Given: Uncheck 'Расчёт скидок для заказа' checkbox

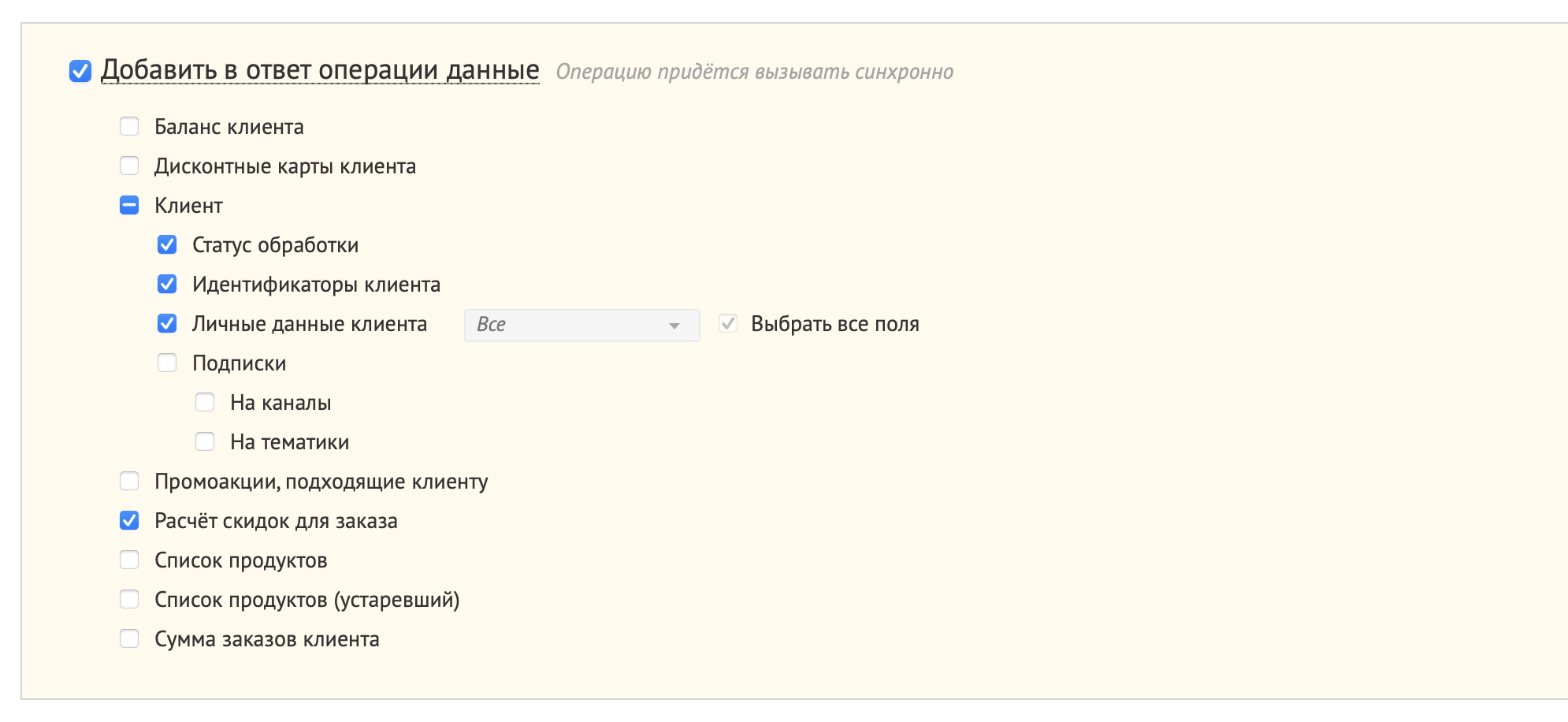Looking at the screenshot, I should pyautogui.click(x=129, y=520).
